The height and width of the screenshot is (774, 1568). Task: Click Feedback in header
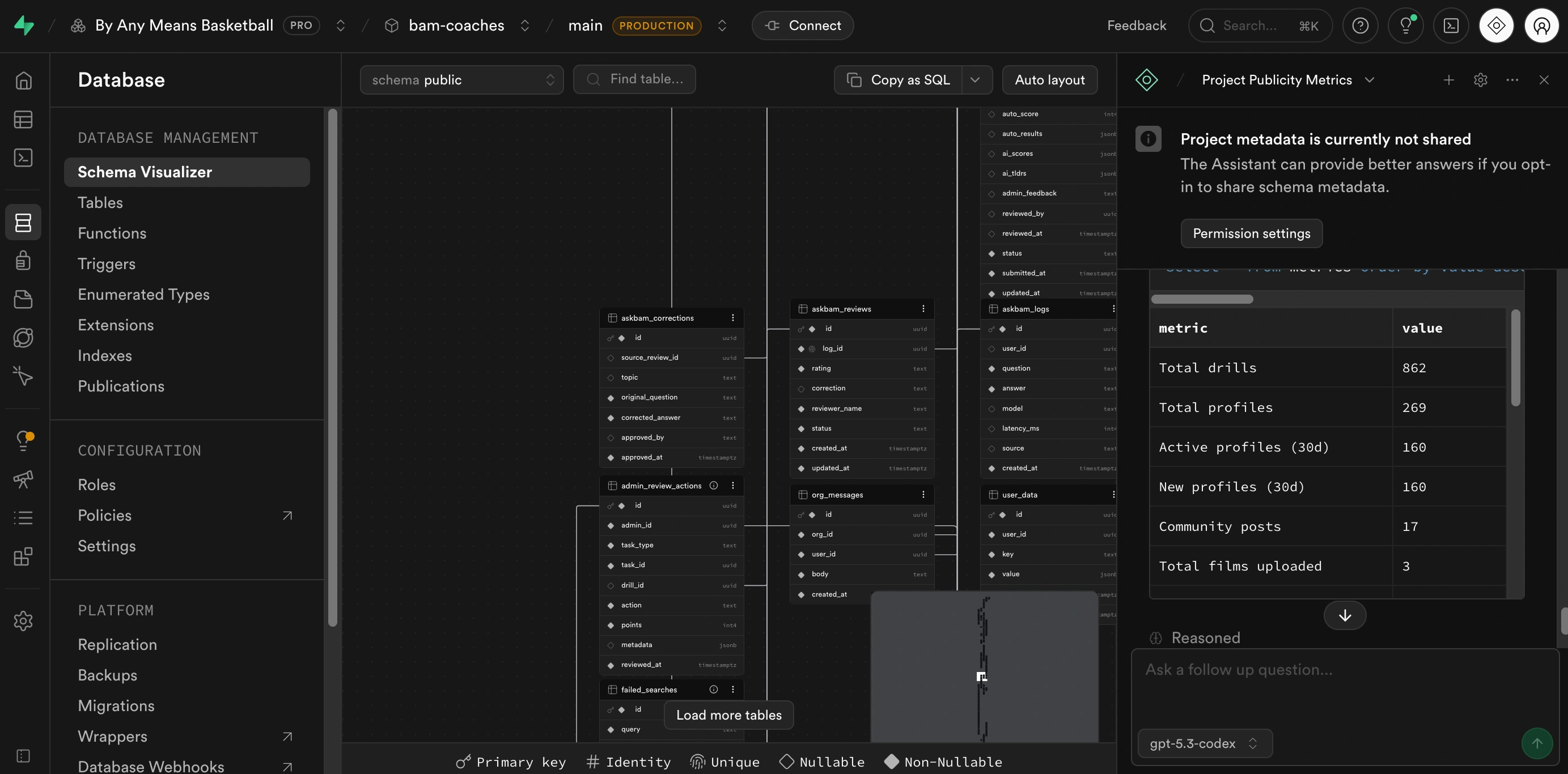1137,25
